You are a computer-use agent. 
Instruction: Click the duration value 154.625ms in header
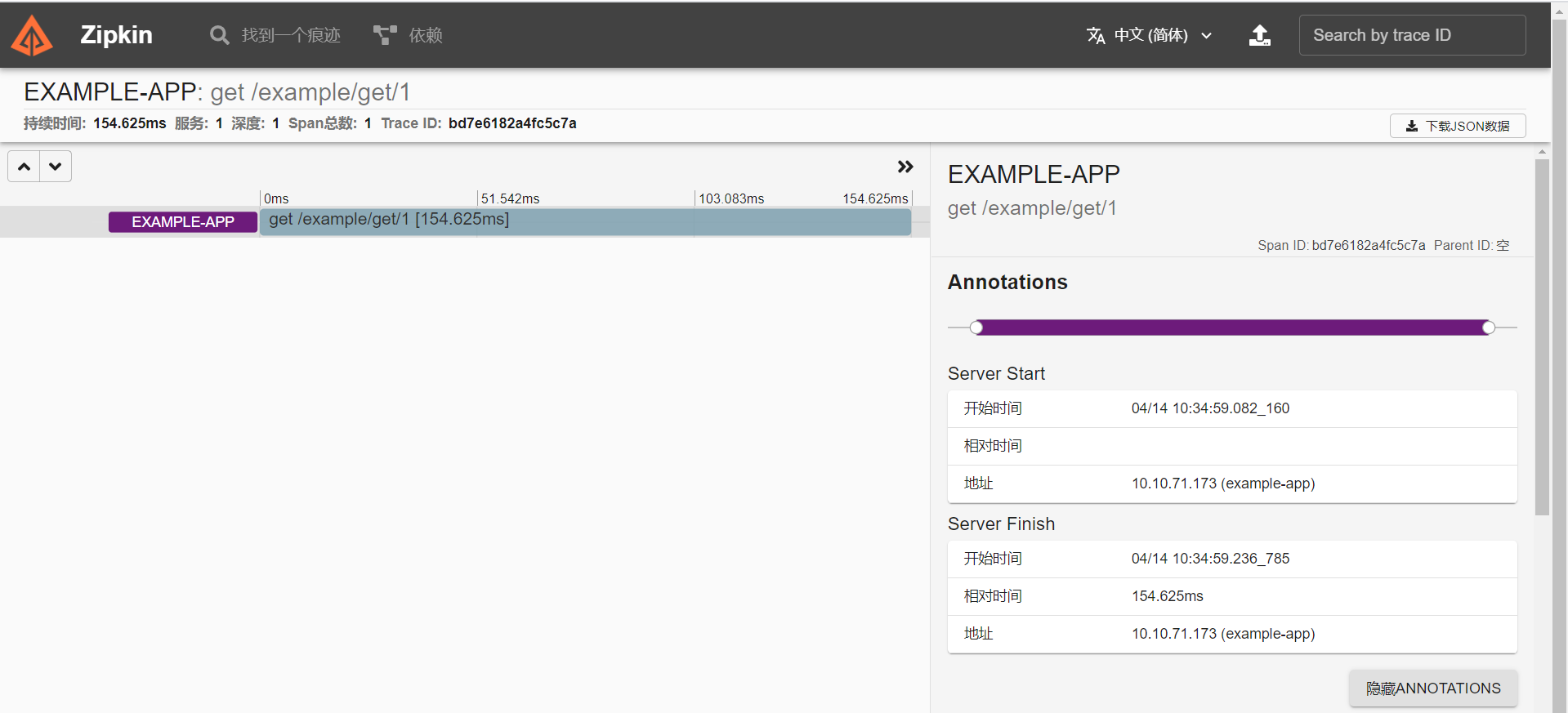(x=130, y=123)
